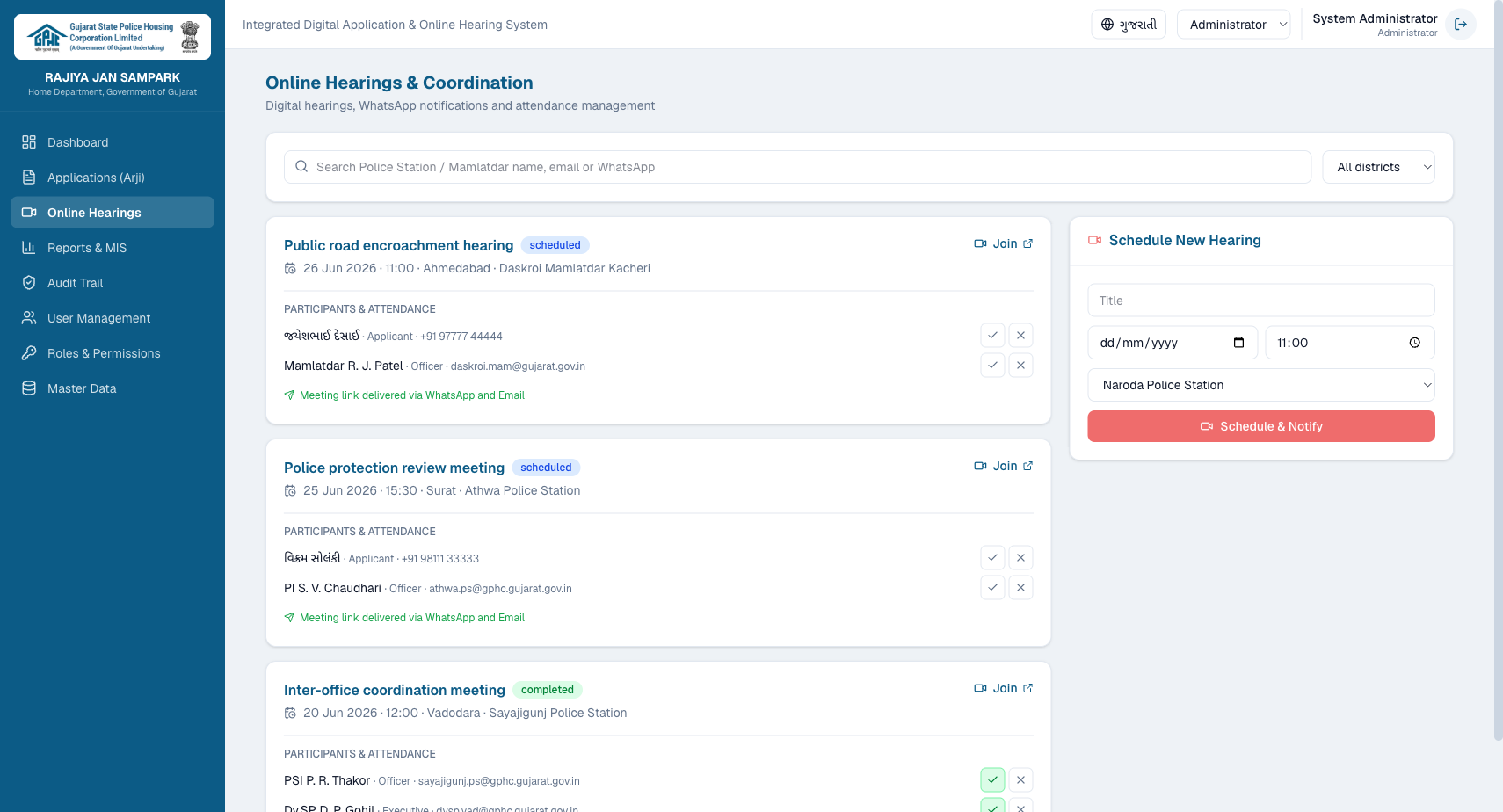Mark વિક્રમ સોલંકી as present
Viewport: 1503px width, 812px height.
(992, 558)
